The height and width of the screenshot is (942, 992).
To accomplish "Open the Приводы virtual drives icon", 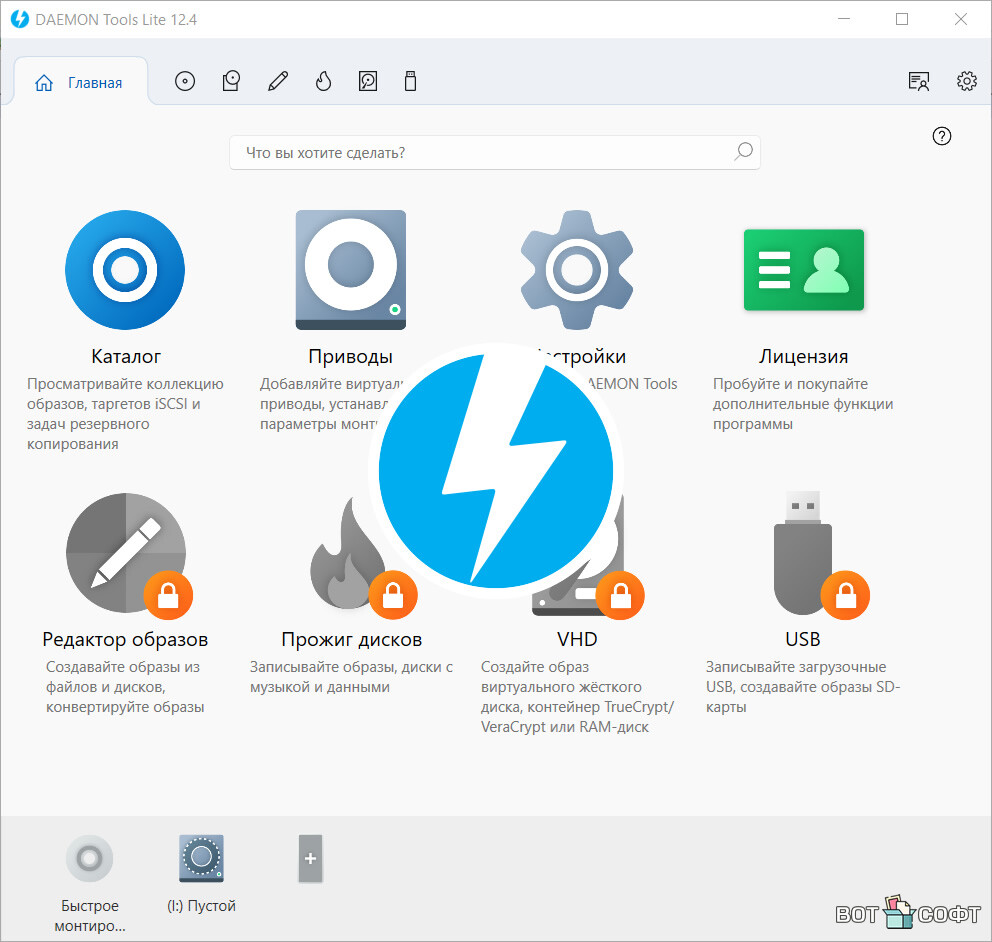I will tap(350, 270).
